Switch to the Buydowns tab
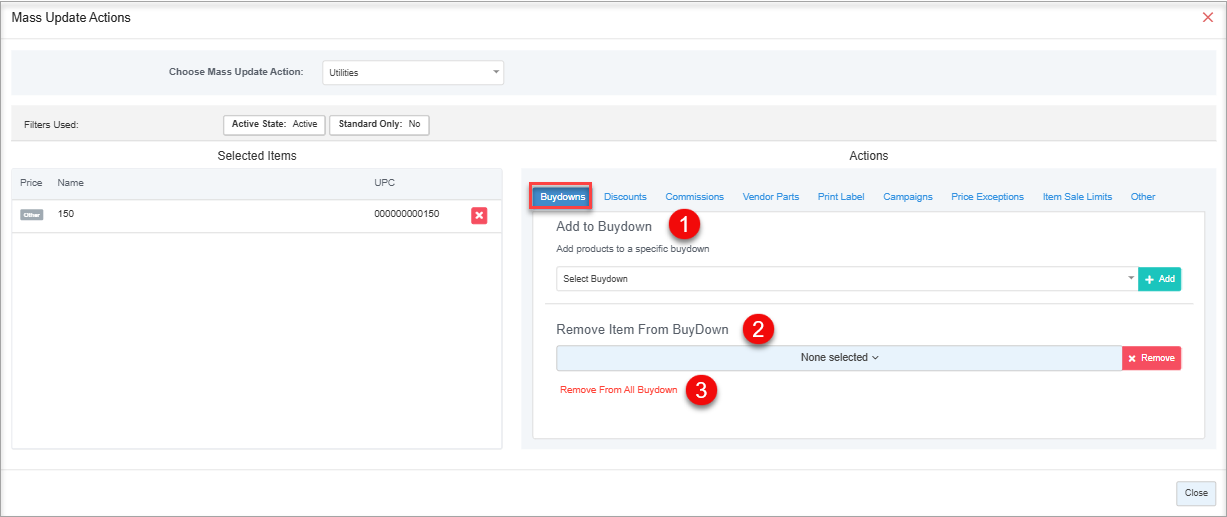The image size is (1227, 517). click(562, 197)
